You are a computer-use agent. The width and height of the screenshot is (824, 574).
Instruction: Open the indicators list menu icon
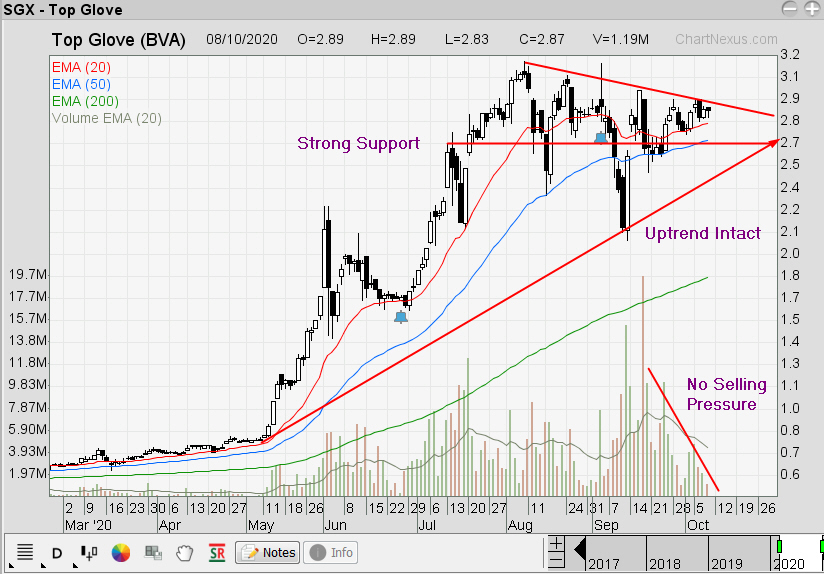pos(25,552)
